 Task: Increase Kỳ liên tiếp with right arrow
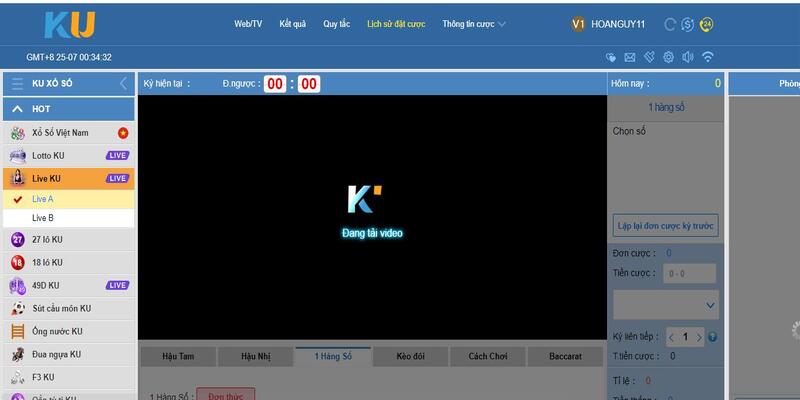click(699, 337)
